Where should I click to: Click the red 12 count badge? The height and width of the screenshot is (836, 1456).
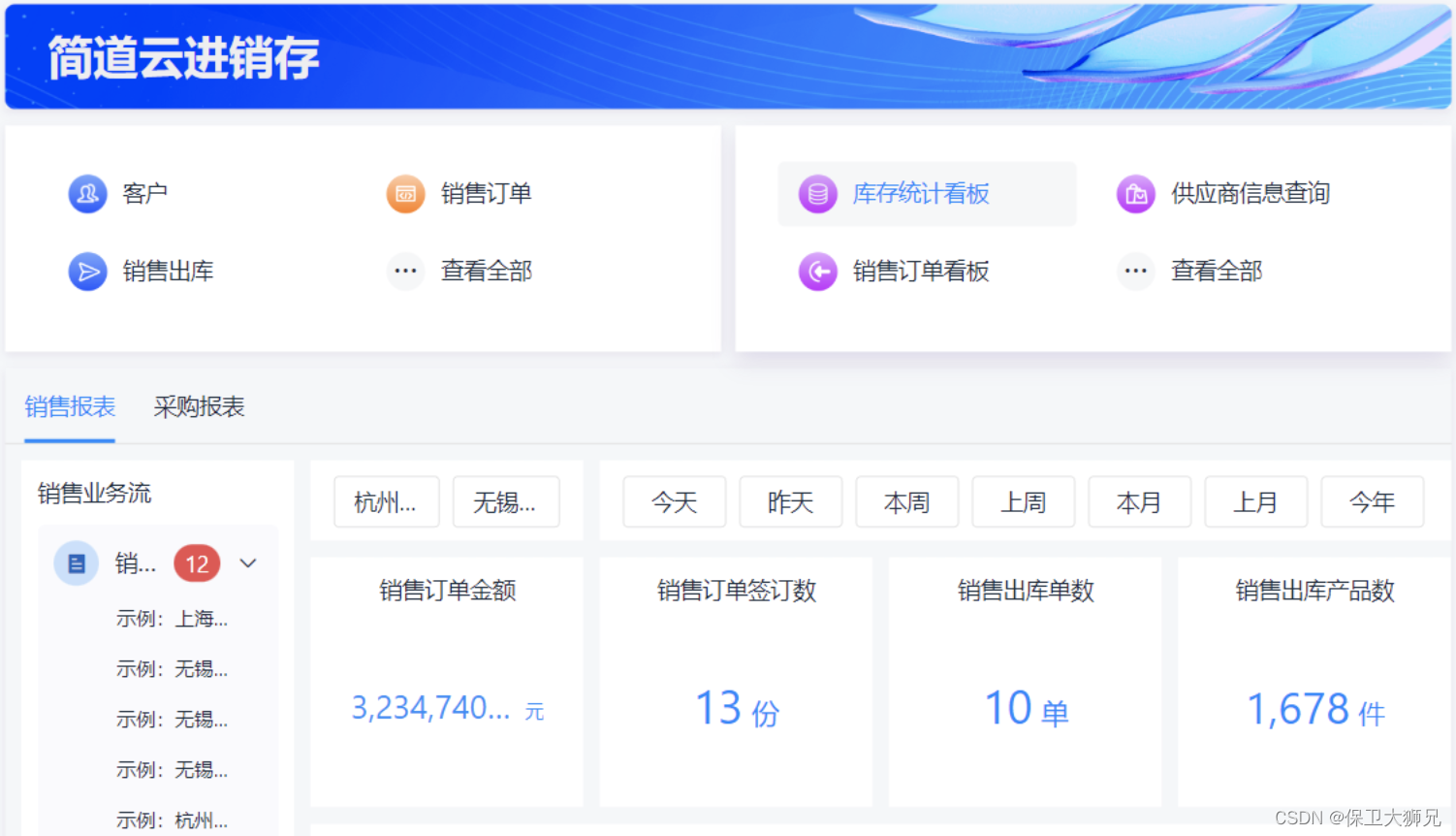point(197,564)
